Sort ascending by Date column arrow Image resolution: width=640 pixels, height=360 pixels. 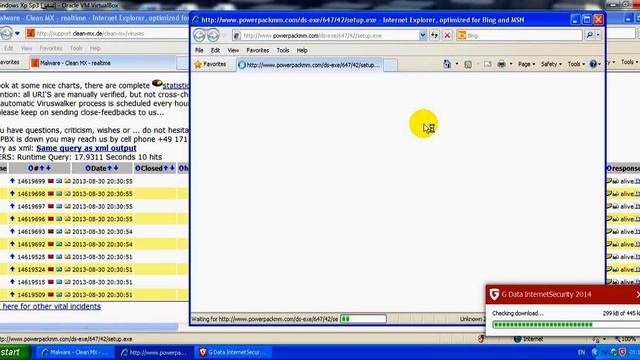[109, 168]
